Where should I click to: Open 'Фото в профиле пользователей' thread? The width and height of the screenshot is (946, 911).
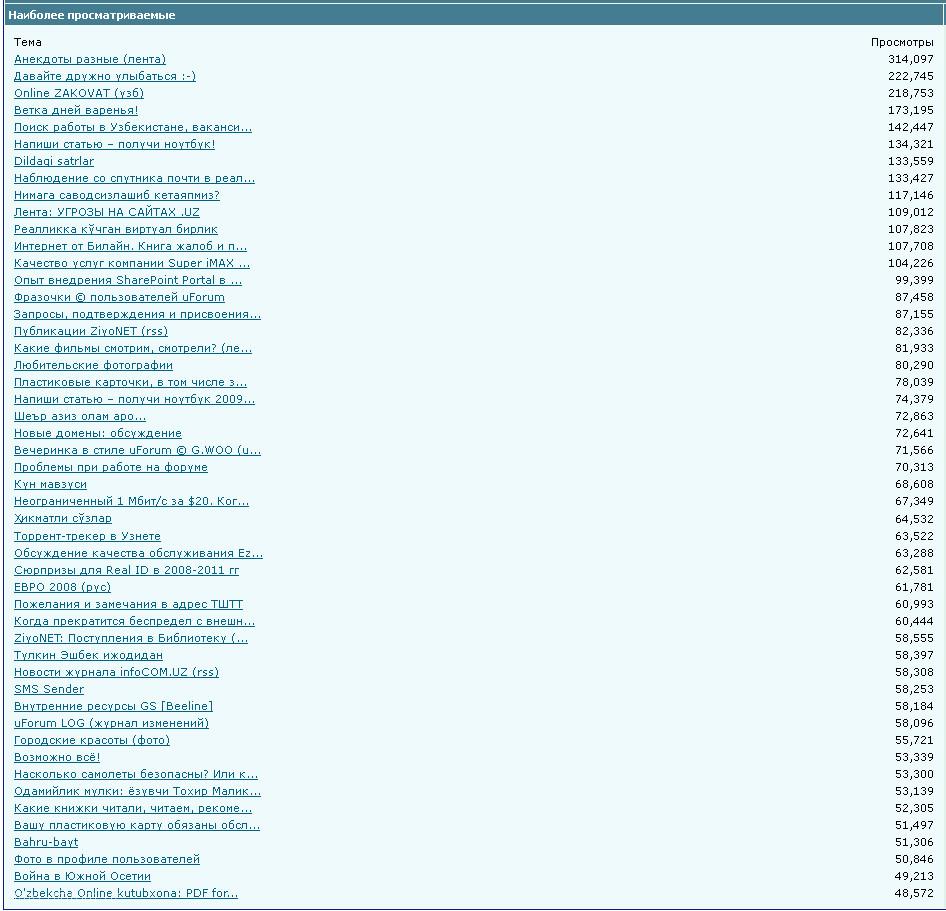click(107, 859)
